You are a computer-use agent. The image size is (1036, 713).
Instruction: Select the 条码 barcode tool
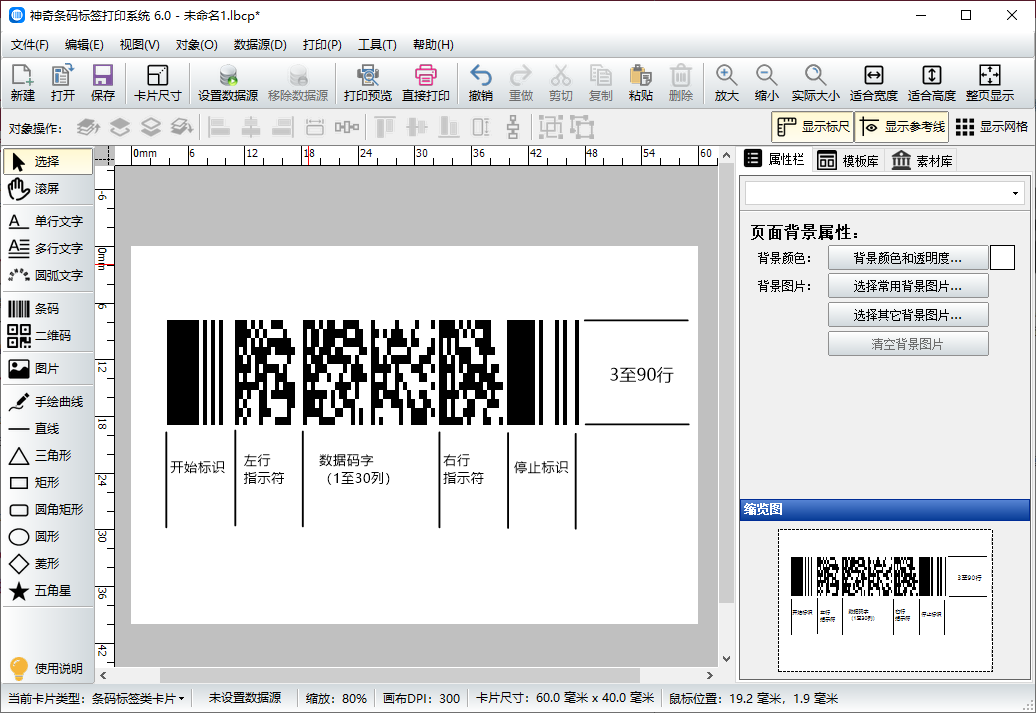coord(48,309)
